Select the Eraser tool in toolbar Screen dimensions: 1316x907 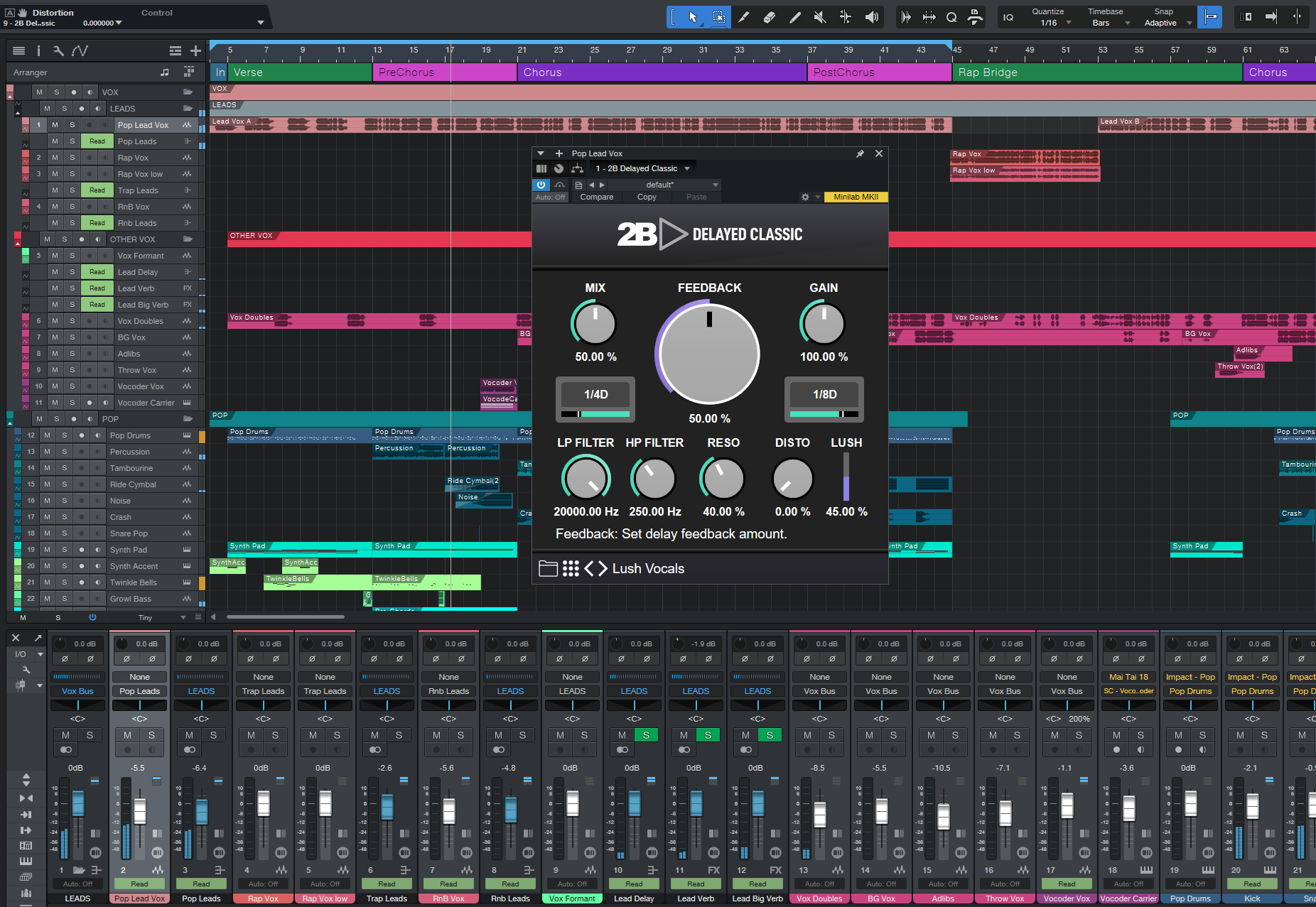pos(769,17)
